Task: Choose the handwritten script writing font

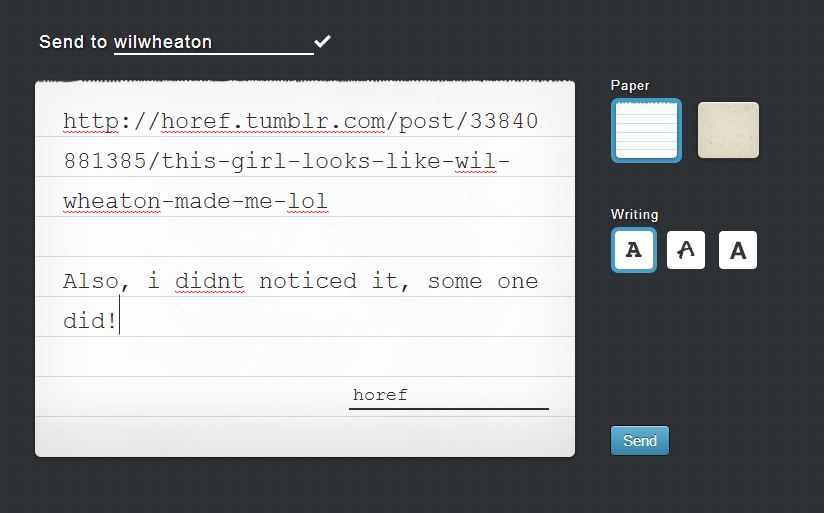Action: point(686,250)
